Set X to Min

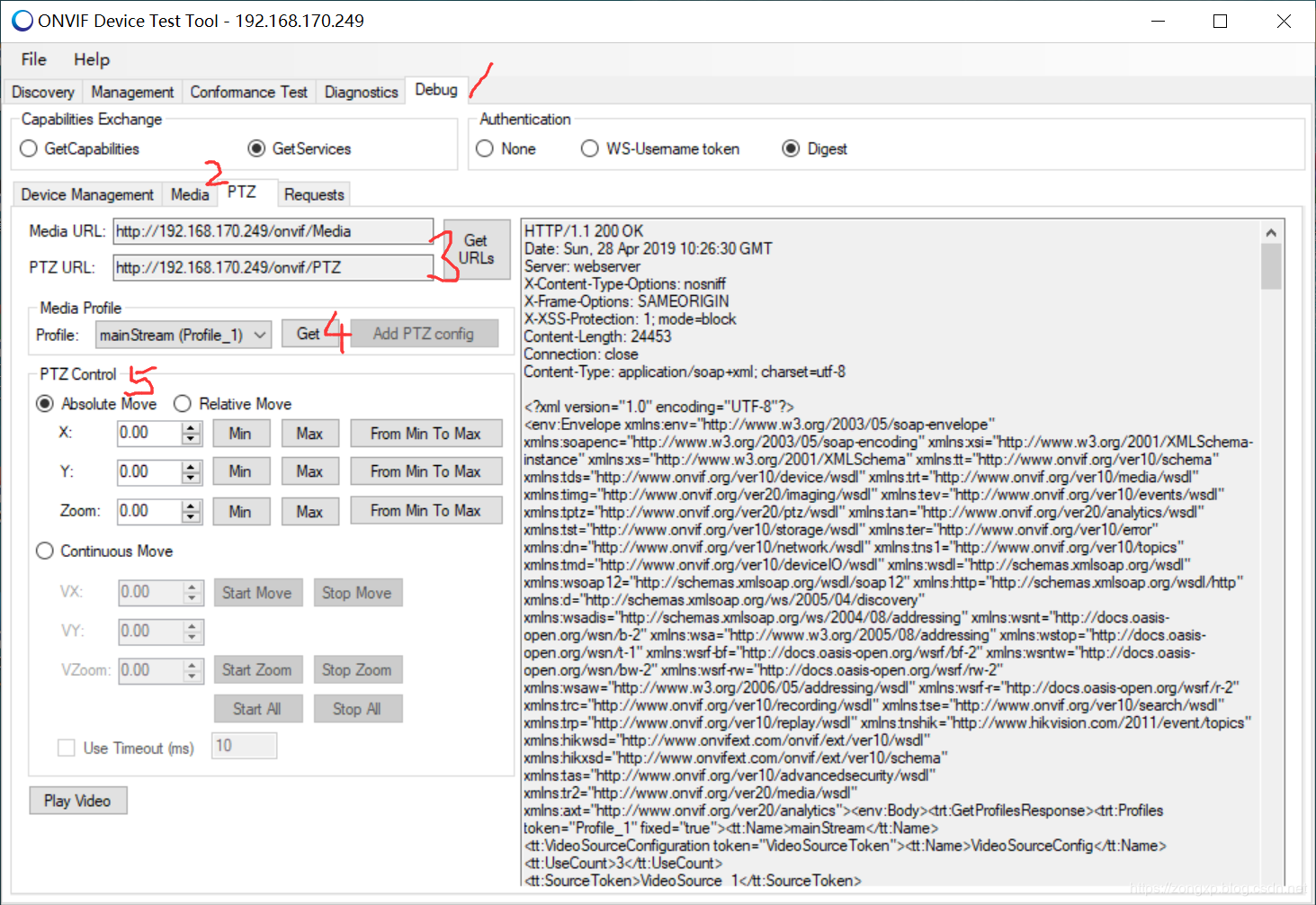coord(240,434)
